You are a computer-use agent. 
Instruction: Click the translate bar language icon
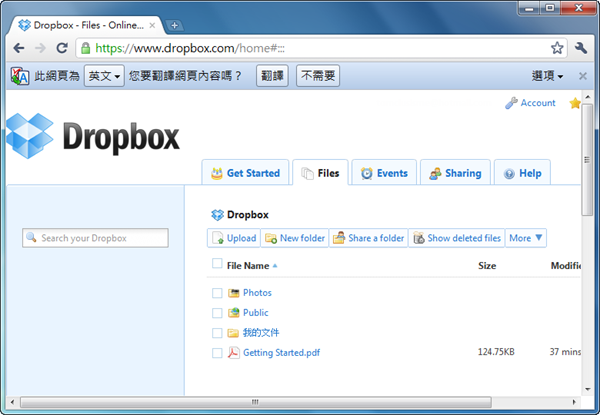click(x=20, y=76)
